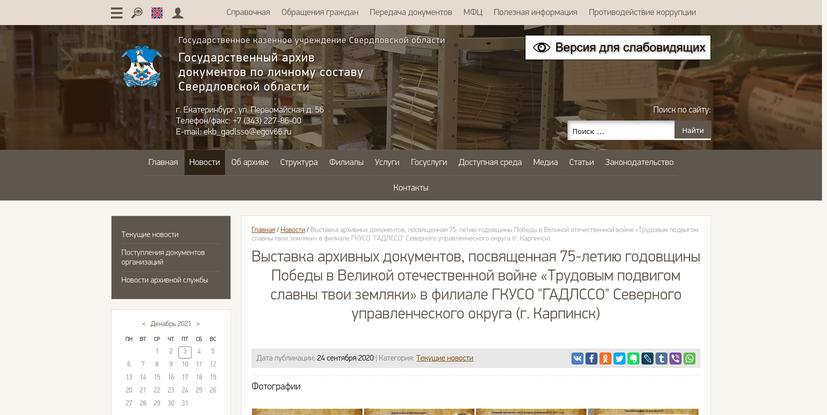Switch language via the British flag icon
Viewport: 827px width, 415px height.
click(157, 13)
